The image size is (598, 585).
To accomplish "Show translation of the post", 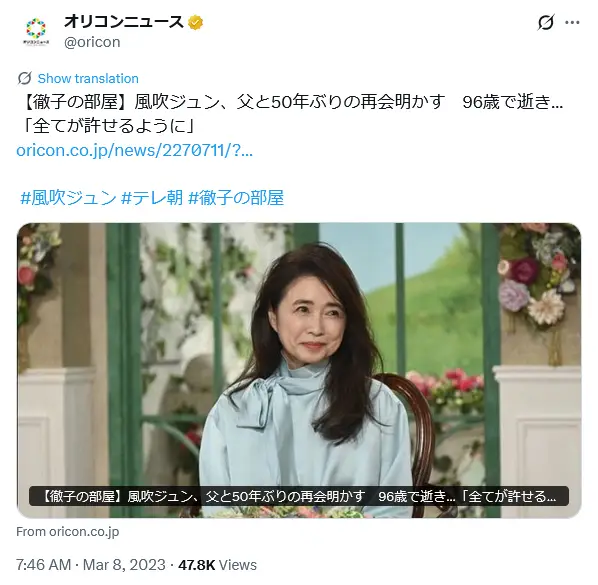I will point(88,79).
